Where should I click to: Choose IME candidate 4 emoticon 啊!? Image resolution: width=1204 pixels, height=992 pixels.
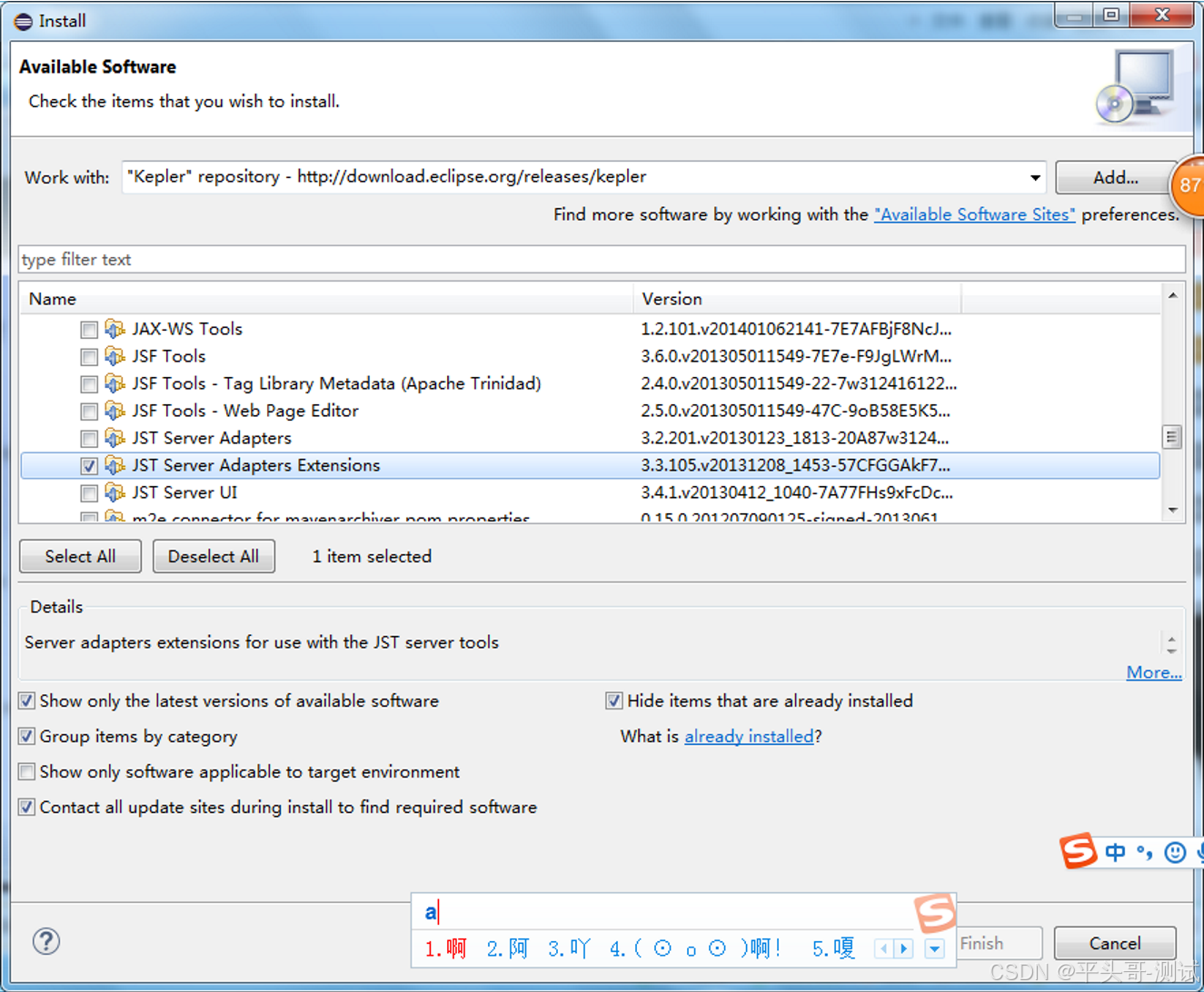(696, 948)
